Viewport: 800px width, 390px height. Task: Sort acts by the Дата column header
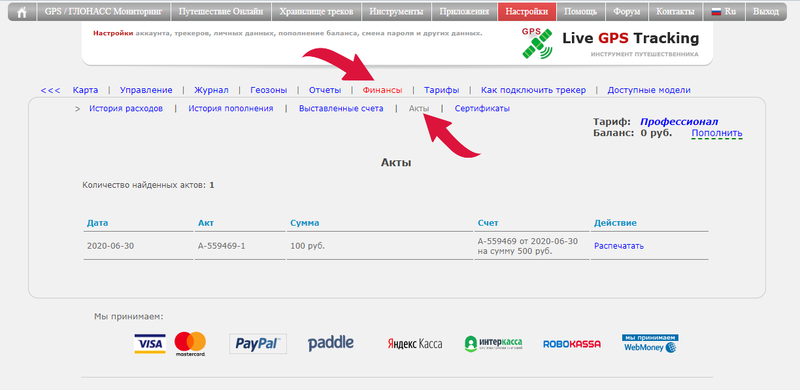pyautogui.click(x=97, y=223)
